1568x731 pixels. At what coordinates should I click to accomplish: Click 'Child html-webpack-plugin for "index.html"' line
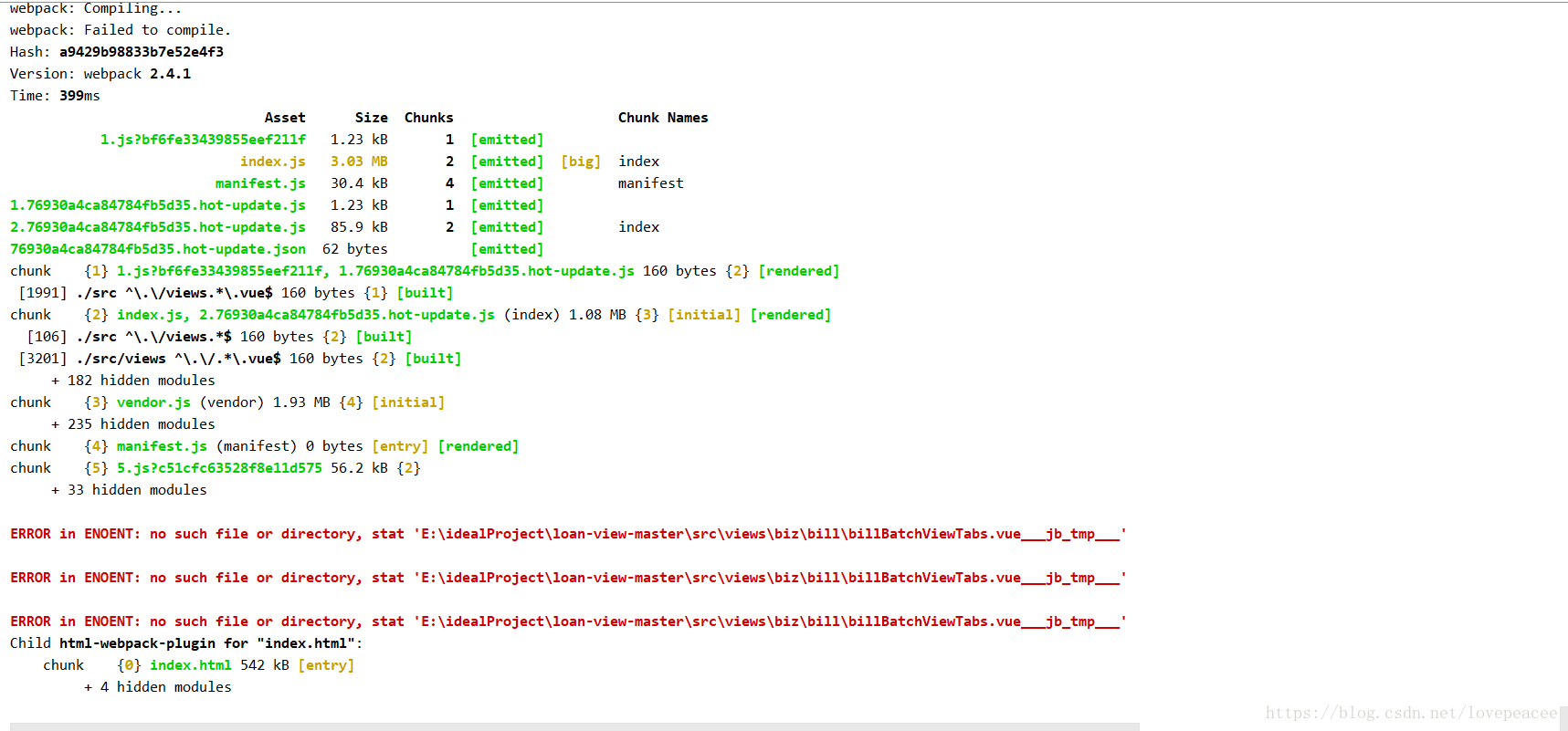click(186, 643)
